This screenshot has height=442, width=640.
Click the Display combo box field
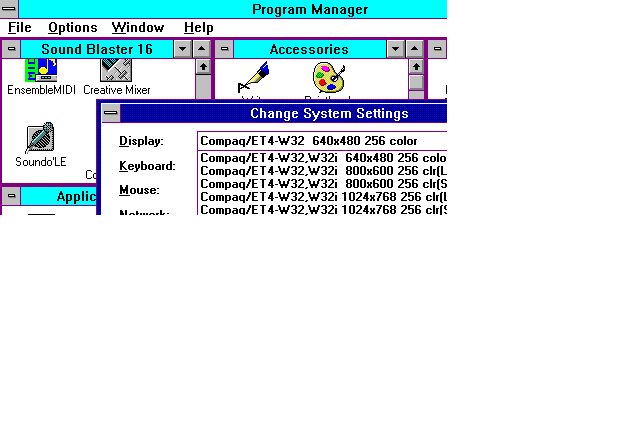[x=322, y=141]
